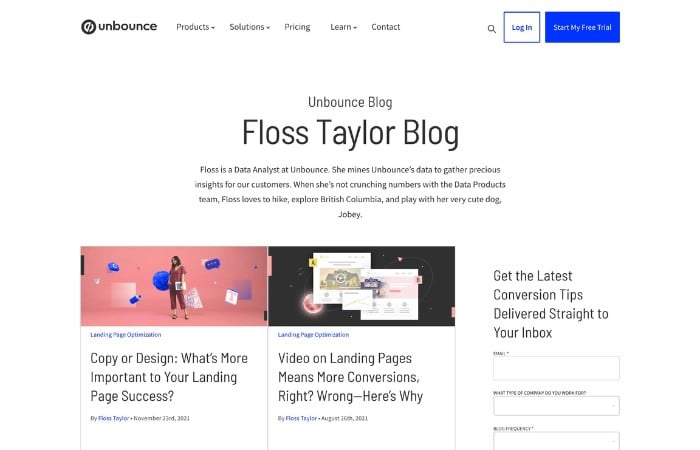This screenshot has height=450, width=700.
Task: Click the Floss Taylor Blog heading
Action: coord(350,133)
